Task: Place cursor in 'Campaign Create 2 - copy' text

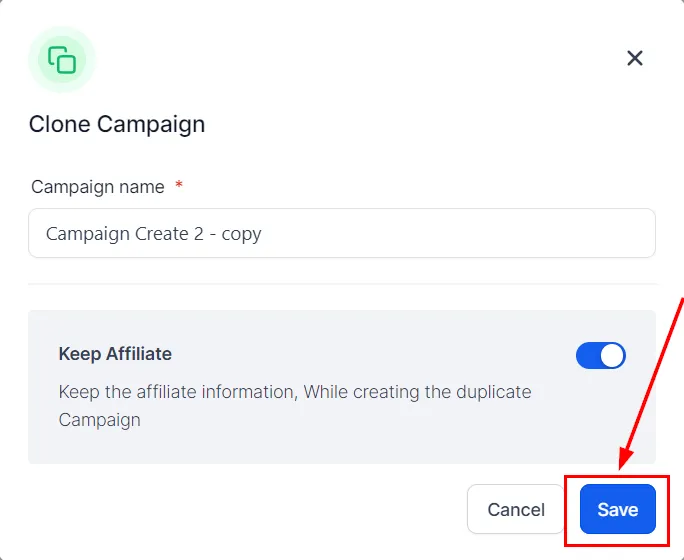Action: click(154, 234)
